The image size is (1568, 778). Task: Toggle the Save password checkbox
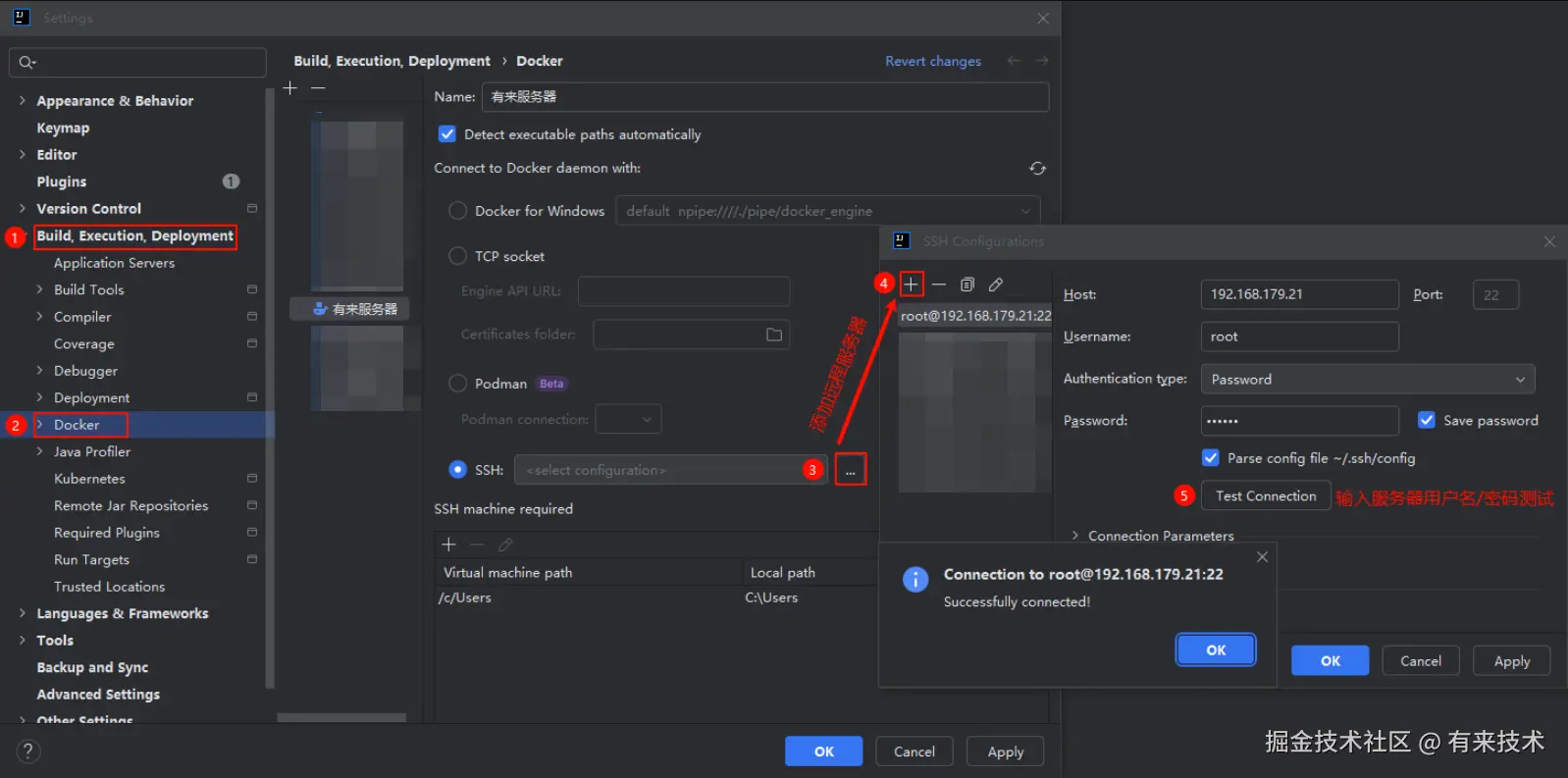1427,420
